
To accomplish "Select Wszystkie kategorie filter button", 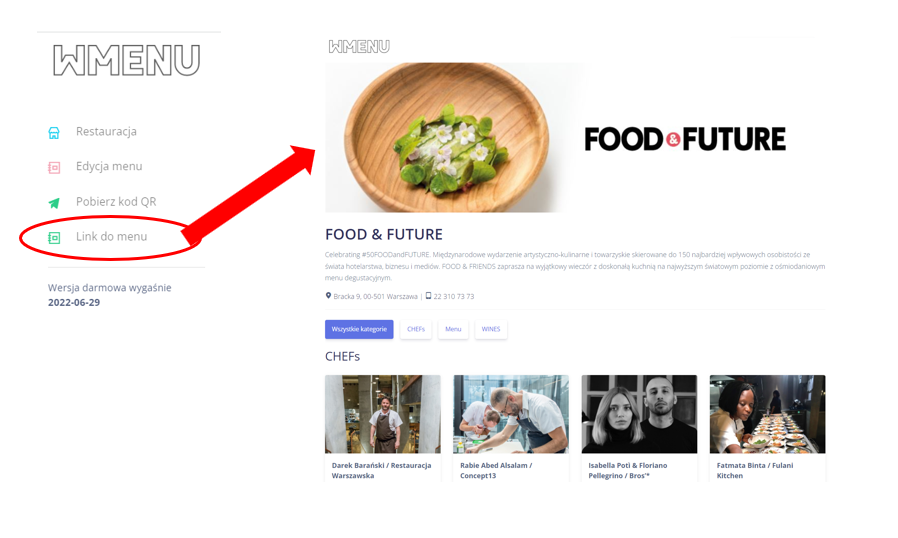I will click(x=359, y=329).
